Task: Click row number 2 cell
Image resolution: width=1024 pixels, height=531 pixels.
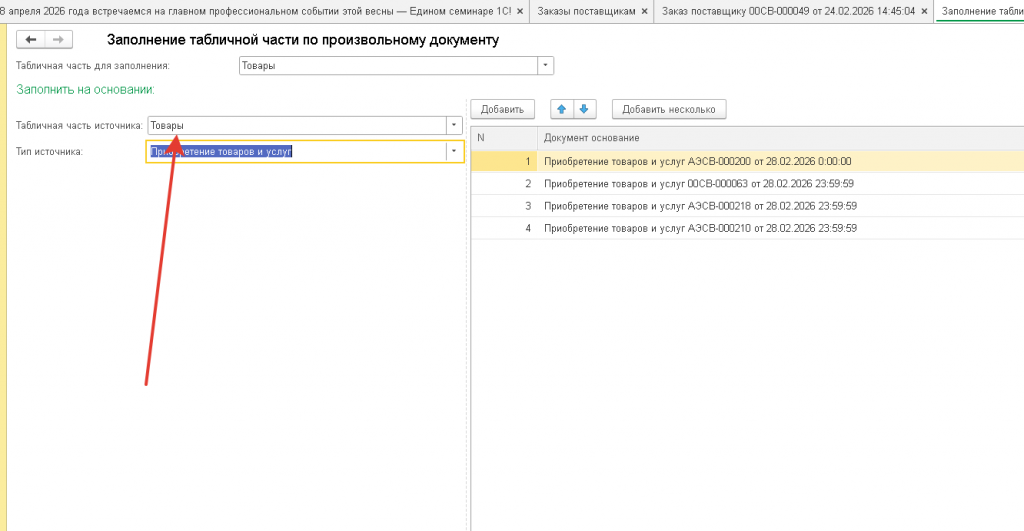Action: point(504,184)
